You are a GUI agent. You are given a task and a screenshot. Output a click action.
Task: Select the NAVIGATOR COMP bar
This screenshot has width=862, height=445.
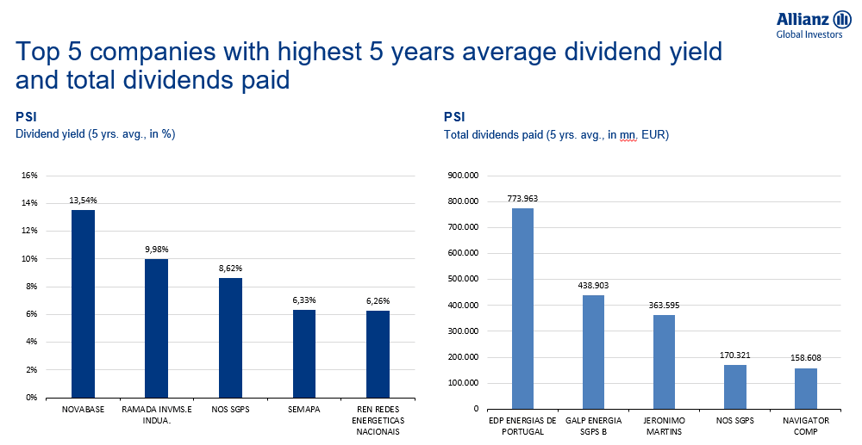click(806, 388)
